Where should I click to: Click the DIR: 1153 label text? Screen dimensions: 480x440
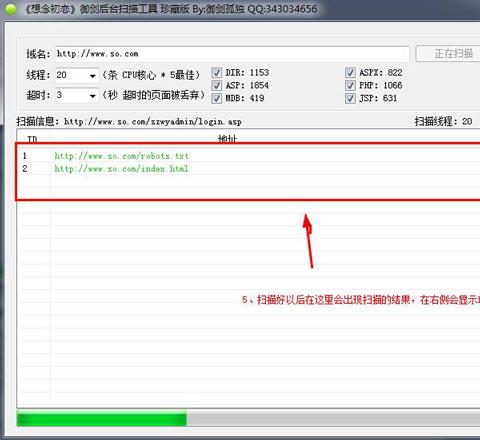tap(247, 73)
